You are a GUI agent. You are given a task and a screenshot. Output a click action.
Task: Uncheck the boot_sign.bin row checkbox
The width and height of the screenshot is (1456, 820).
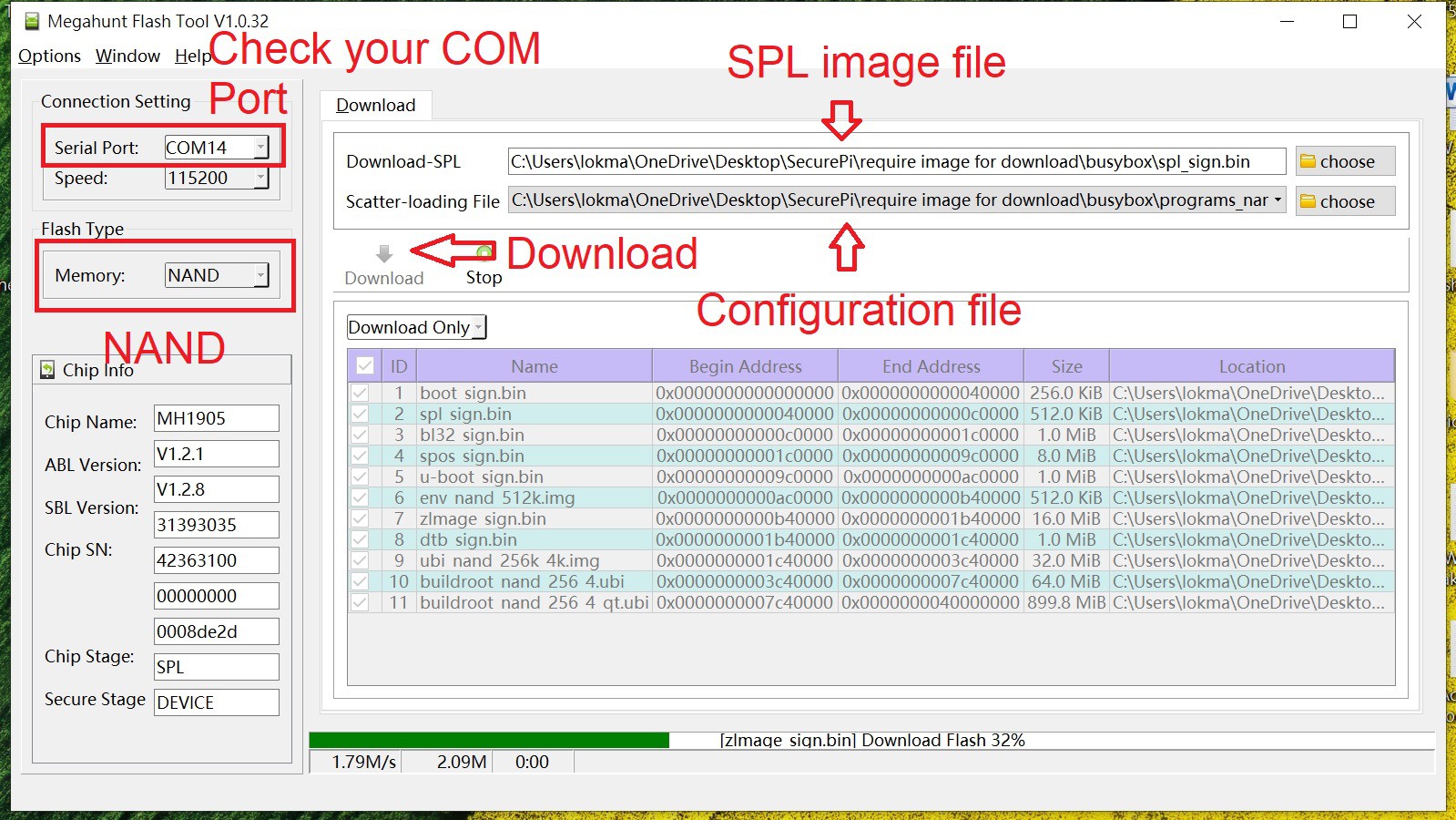click(x=361, y=393)
